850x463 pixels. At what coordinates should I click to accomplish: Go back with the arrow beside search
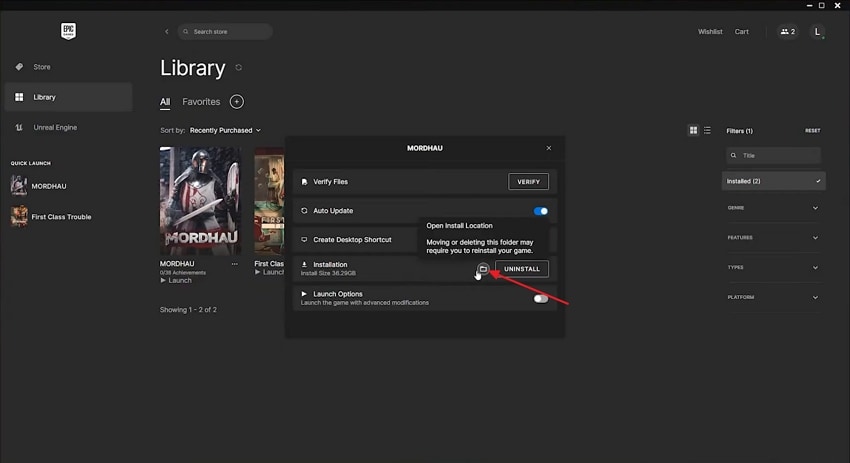(166, 31)
